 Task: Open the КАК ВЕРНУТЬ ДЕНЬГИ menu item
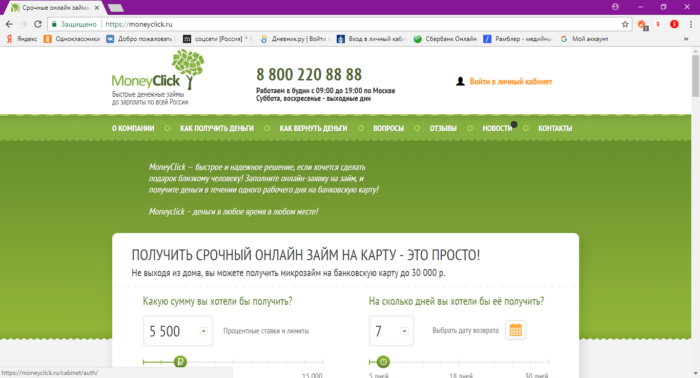click(x=313, y=129)
